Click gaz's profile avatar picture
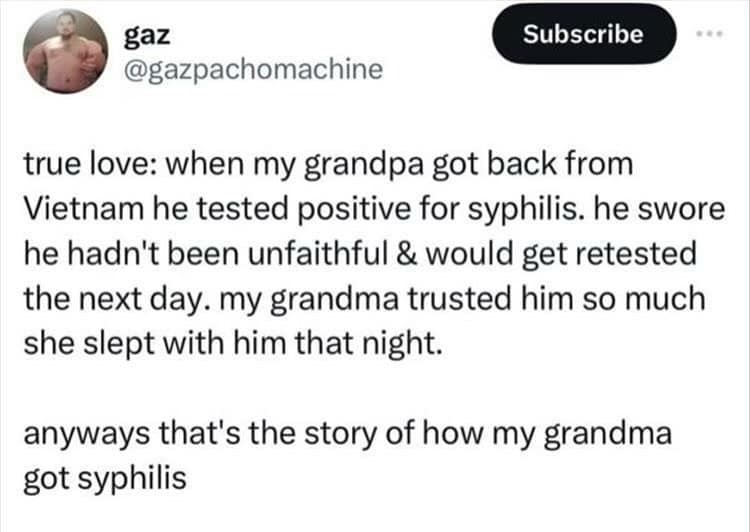Image resolution: width=750 pixels, height=532 pixels. 66,52
